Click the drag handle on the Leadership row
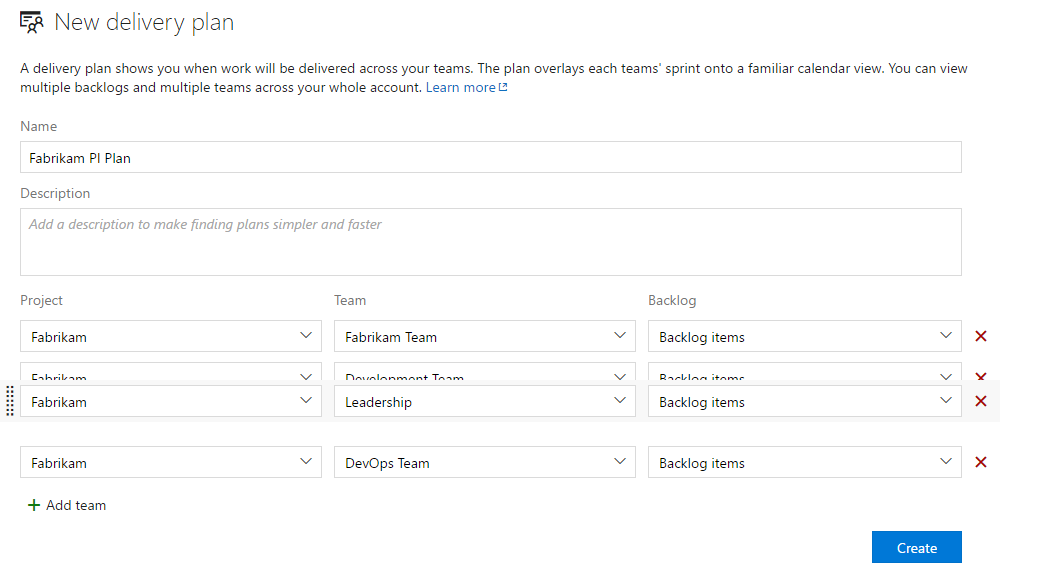This screenshot has width=1050, height=588. click(x=8, y=401)
